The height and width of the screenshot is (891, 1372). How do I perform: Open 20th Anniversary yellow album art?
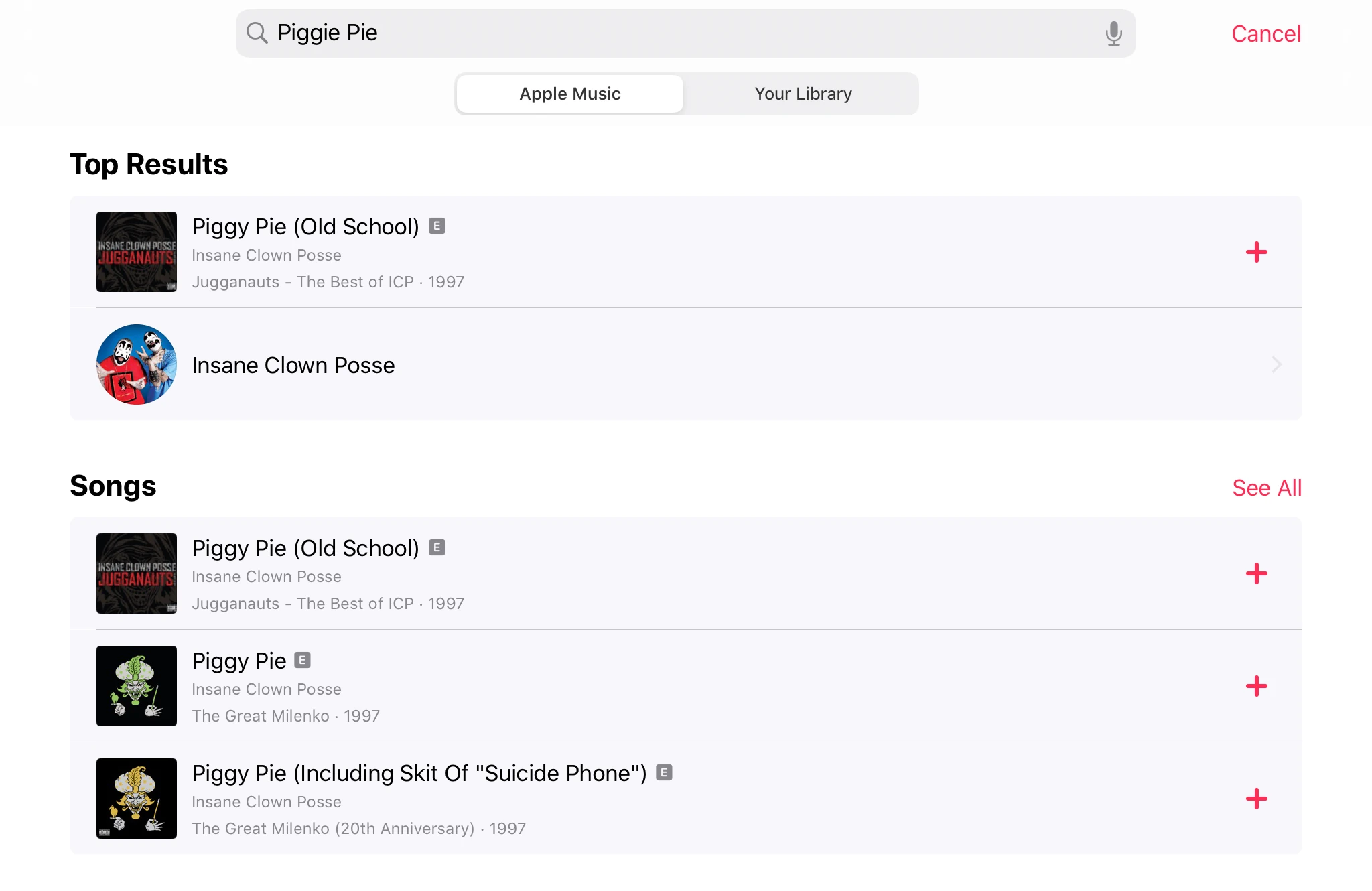[x=137, y=799]
